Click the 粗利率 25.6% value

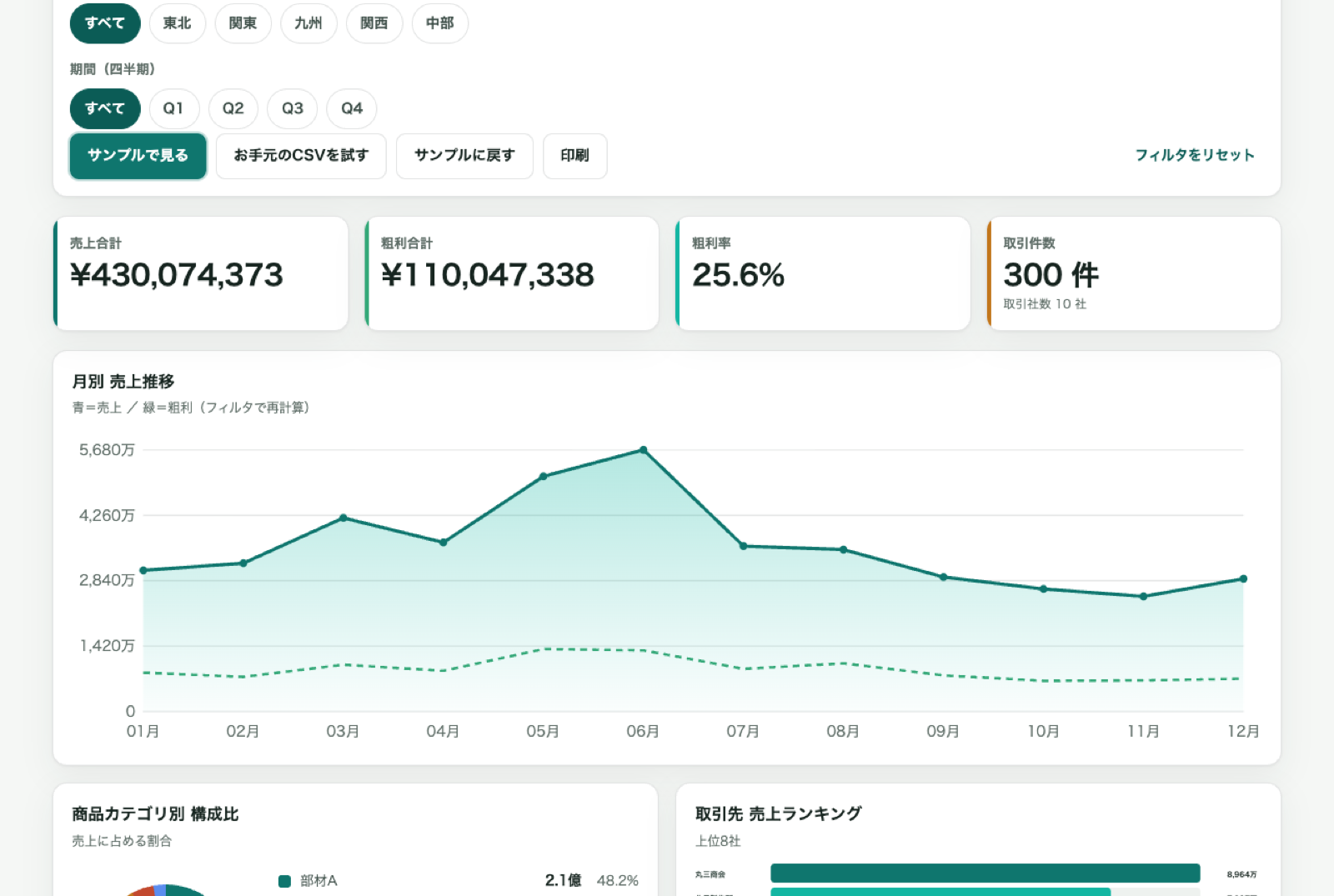coord(739,275)
